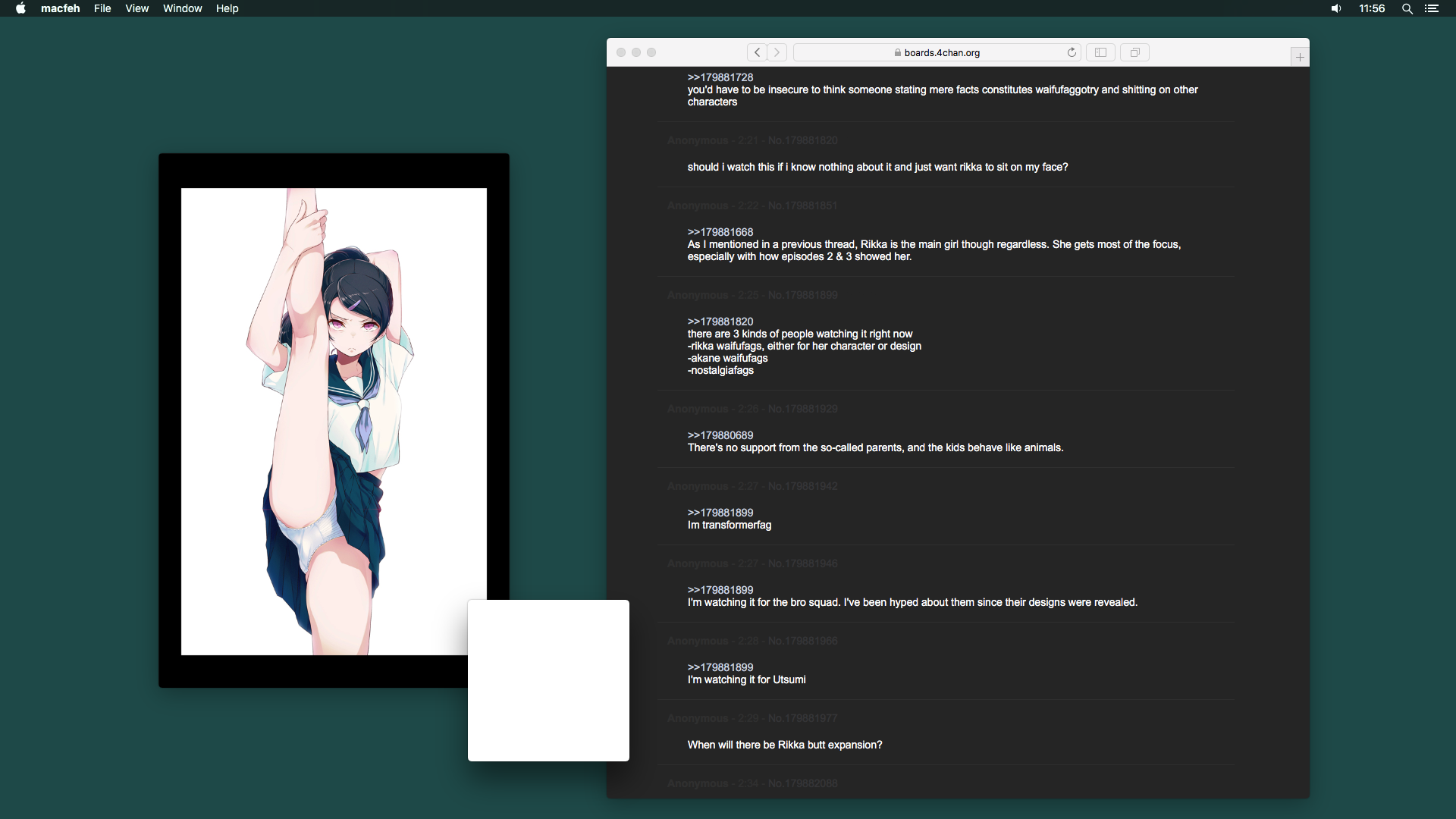The width and height of the screenshot is (1456, 819).
Task: Click quote link >>179881728
Action: pyautogui.click(x=720, y=77)
